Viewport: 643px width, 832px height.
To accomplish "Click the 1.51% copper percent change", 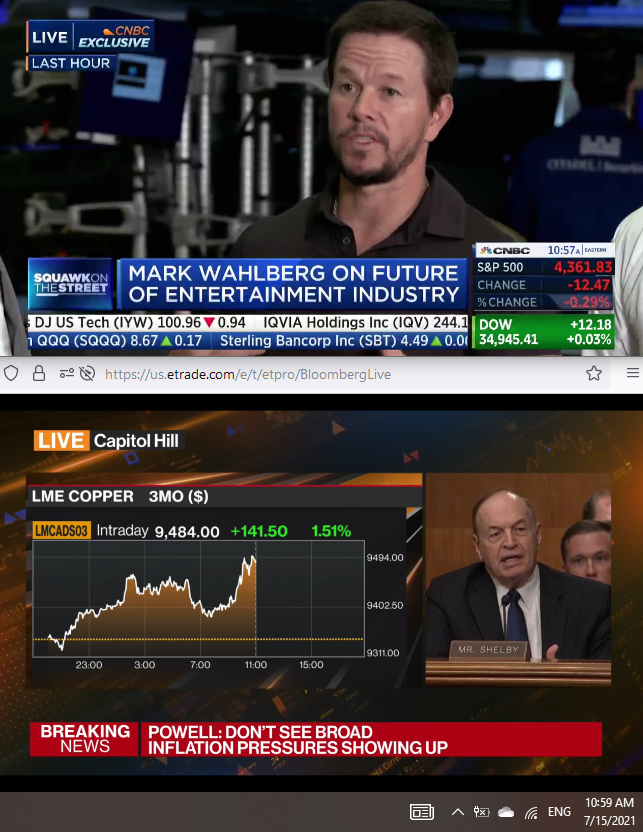I will click(x=331, y=531).
